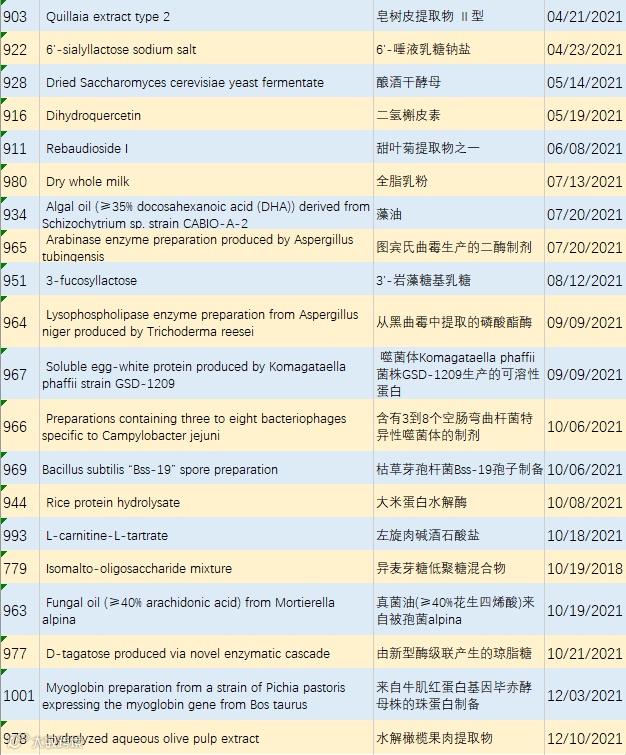The width and height of the screenshot is (626, 755).
Task: Select date cell 10/21/2021
Action: click(585, 653)
